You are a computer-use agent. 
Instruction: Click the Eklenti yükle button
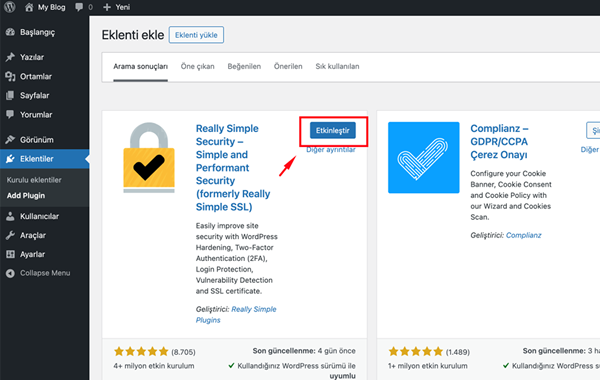(196, 35)
